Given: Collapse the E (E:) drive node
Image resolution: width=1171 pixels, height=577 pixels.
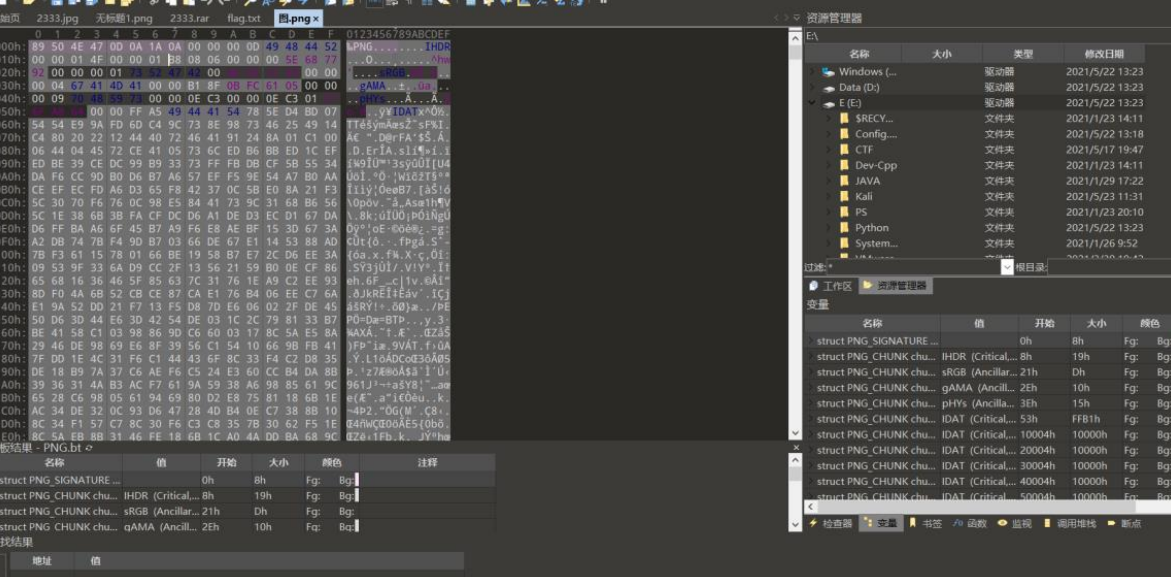Looking at the screenshot, I should pyautogui.click(x=813, y=103).
